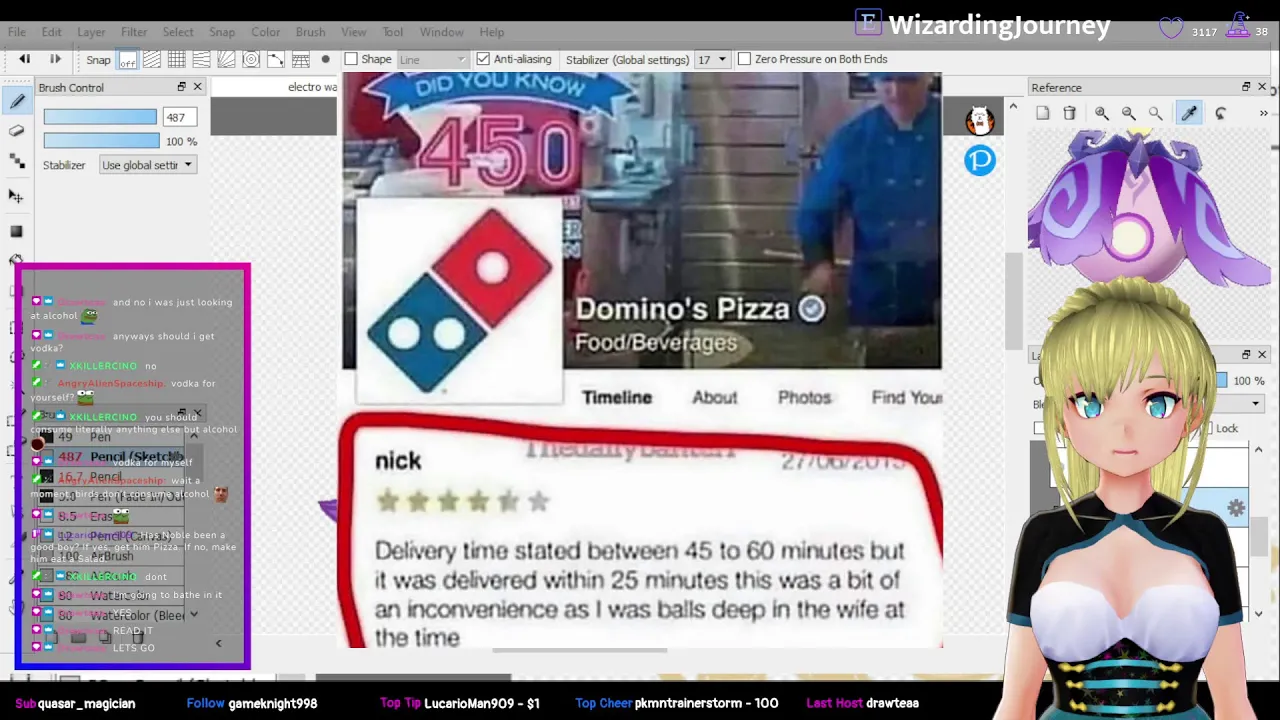Open the Use global settings dropdown
This screenshot has height=720, width=1280.
148,165
